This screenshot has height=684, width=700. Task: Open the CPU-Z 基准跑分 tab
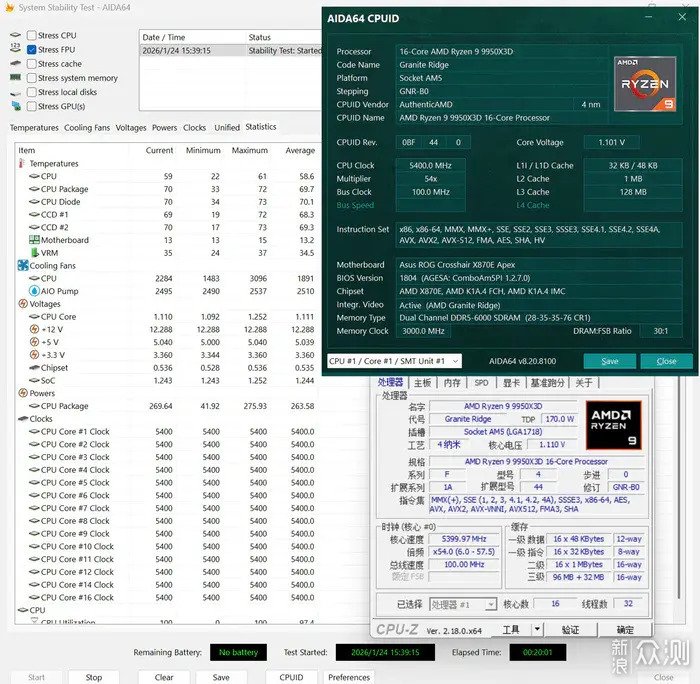point(547,383)
